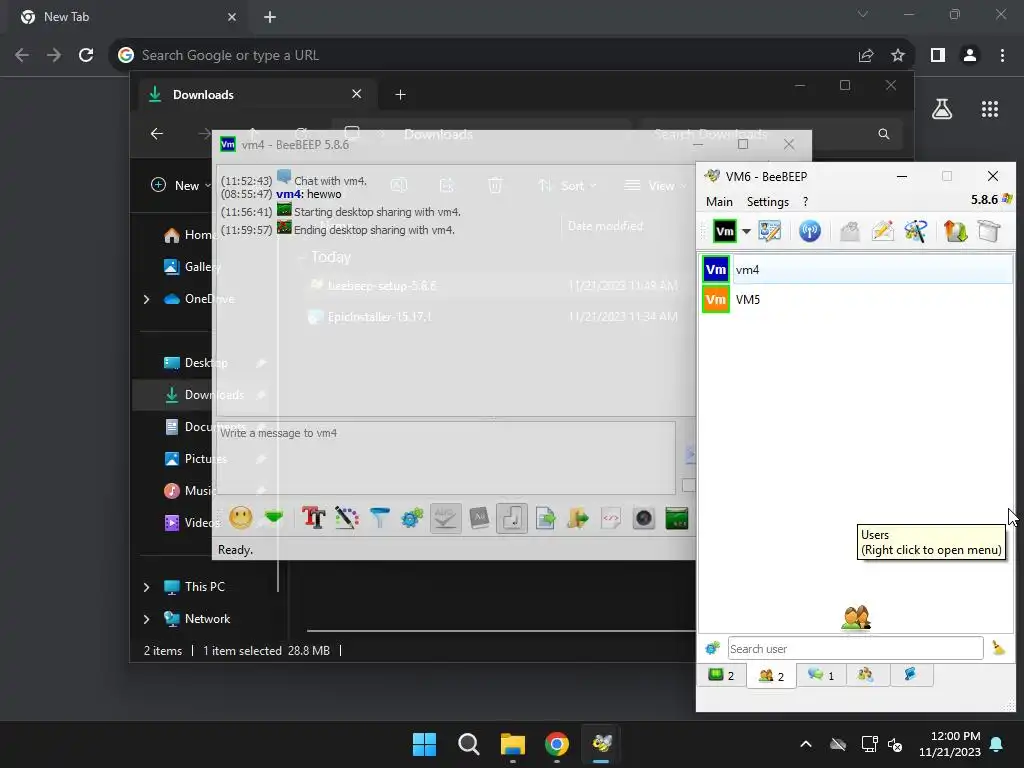Bookmark this tab with the star icon

(x=898, y=56)
